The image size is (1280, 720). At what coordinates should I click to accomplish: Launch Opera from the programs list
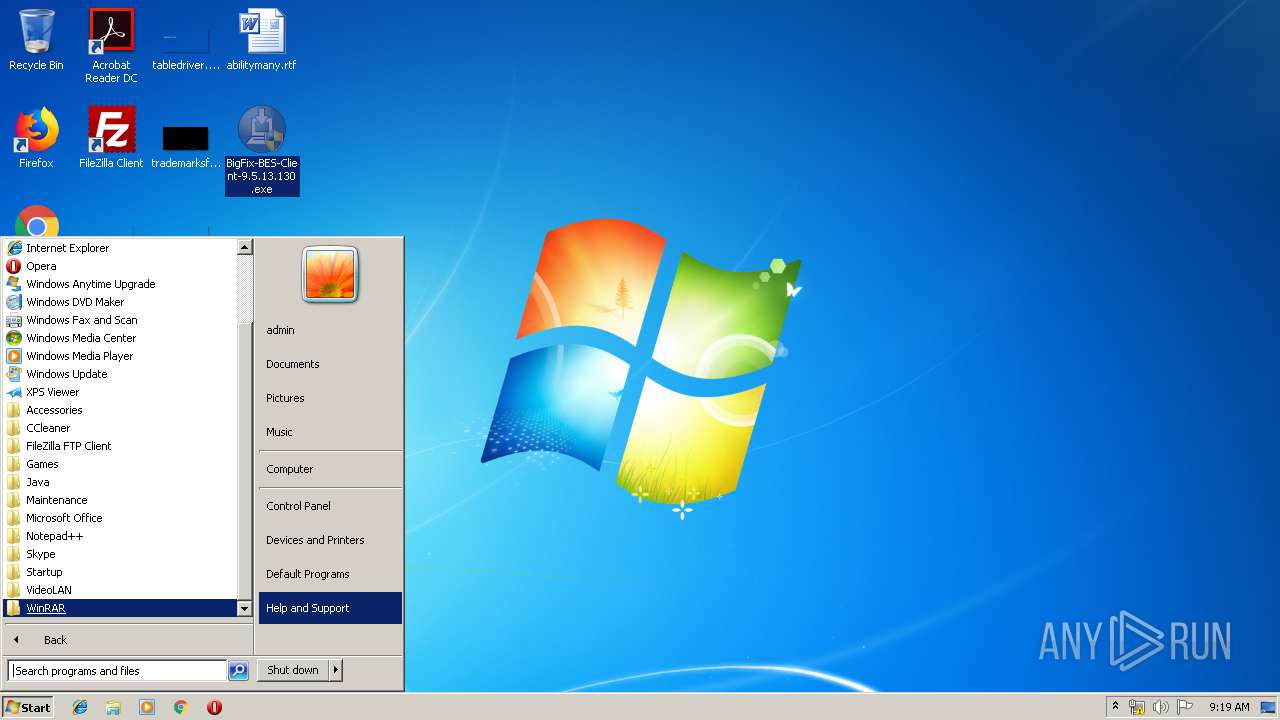120,266
